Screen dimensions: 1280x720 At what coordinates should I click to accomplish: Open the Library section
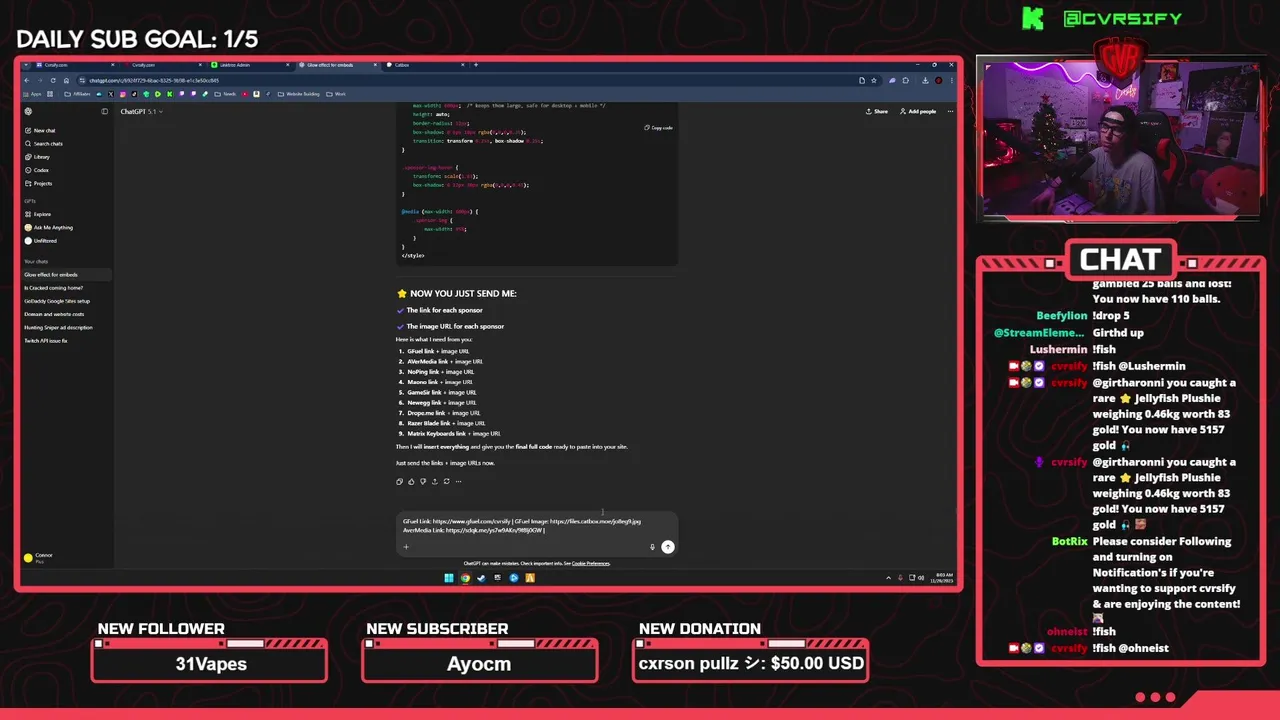[x=37, y=157]
